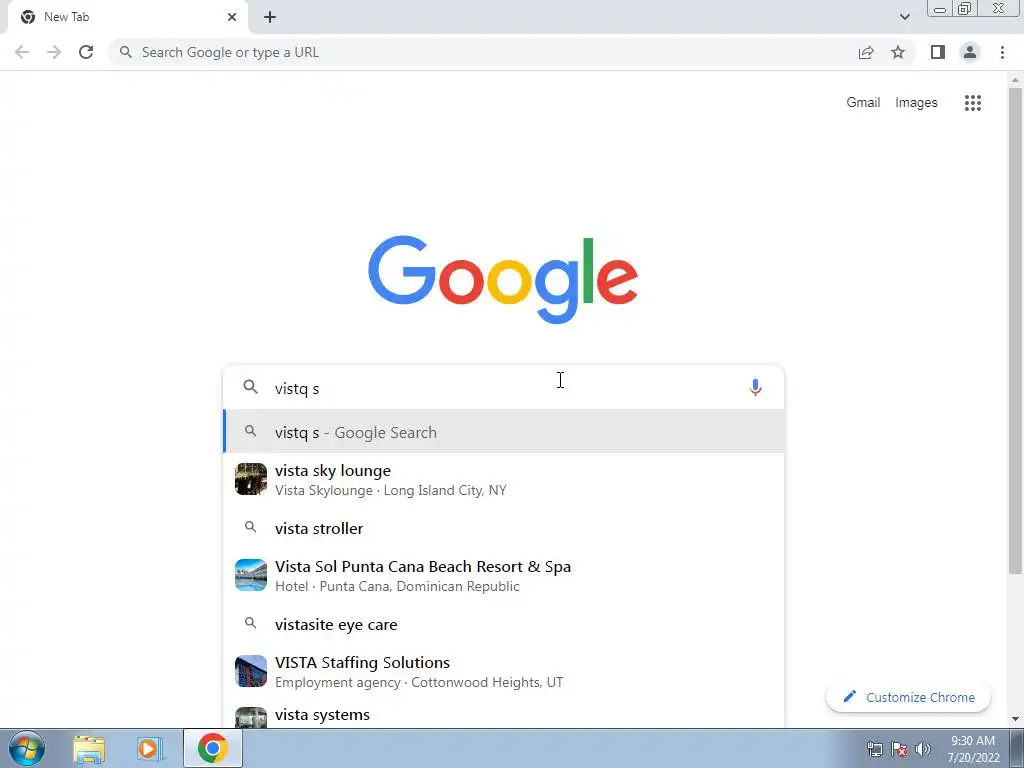Choose the vista systems suggestion

[x=504, y=715]
